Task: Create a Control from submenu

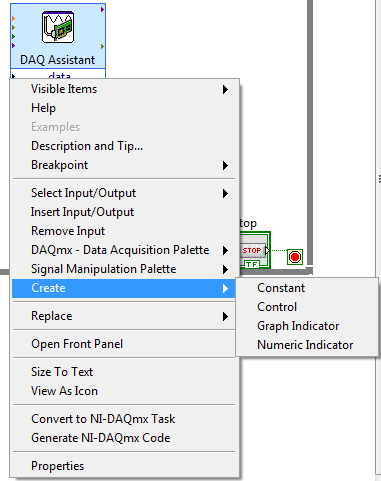Action: click(x=307, y=307)
